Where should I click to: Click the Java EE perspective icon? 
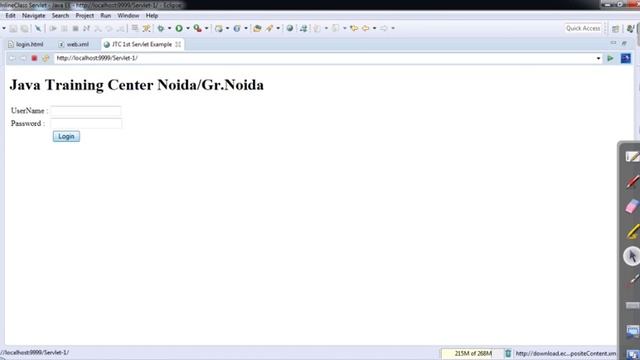630,28
